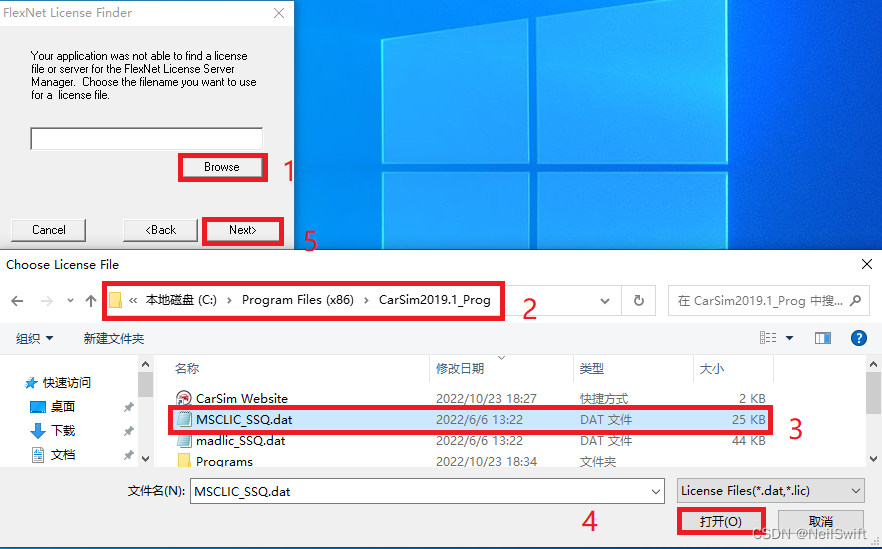Sort files by 修改日期 column header
This screenshot has height=549, width=882.
460,368
